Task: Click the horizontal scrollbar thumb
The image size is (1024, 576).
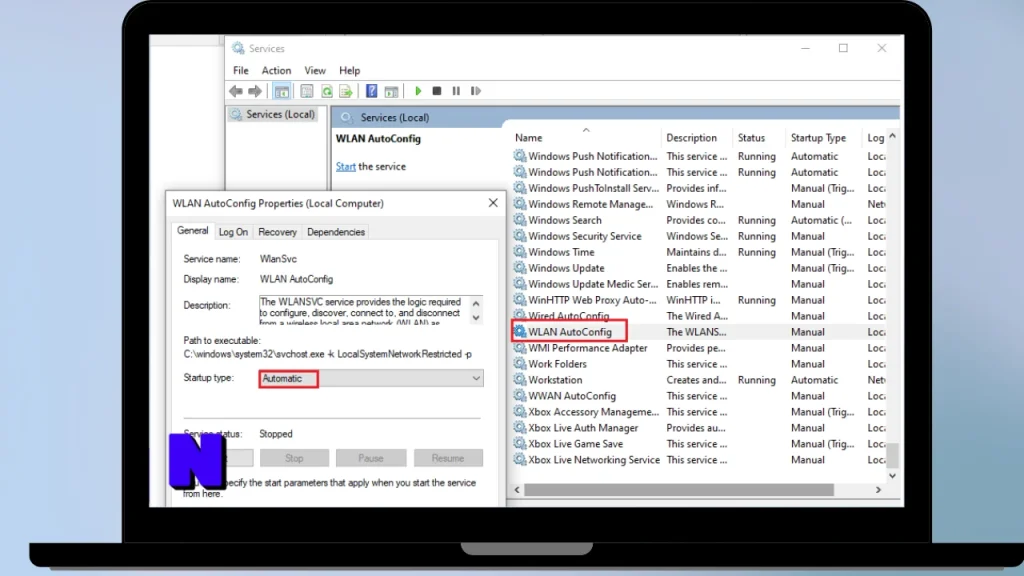Action: point(679,489)
